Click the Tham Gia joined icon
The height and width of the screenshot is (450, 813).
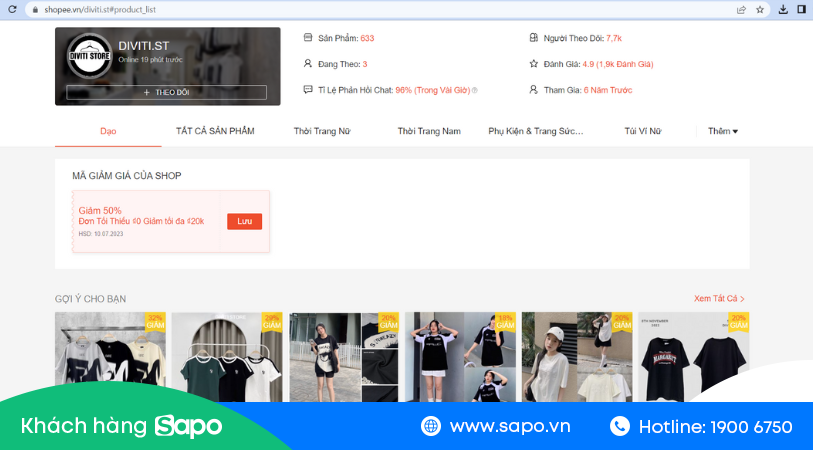[x=534, y=90]
